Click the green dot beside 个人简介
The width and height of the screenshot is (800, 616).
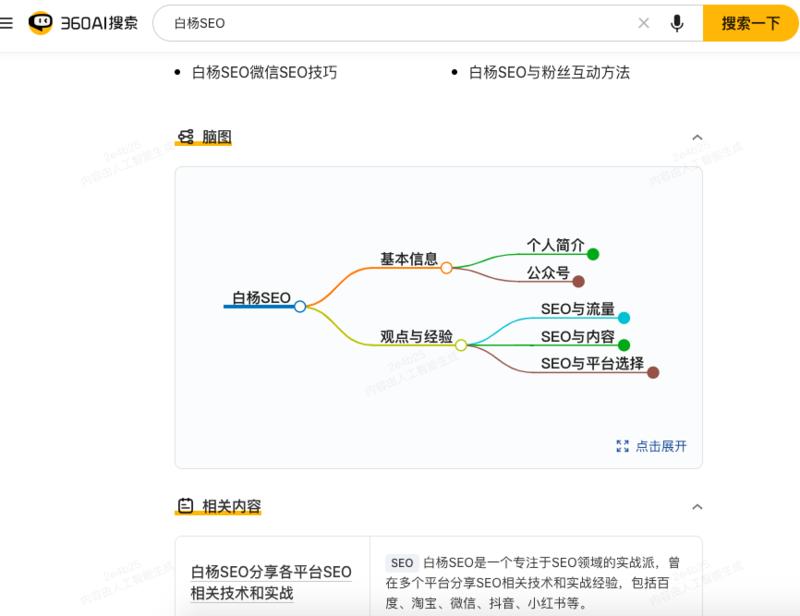(x=593, y=254)
